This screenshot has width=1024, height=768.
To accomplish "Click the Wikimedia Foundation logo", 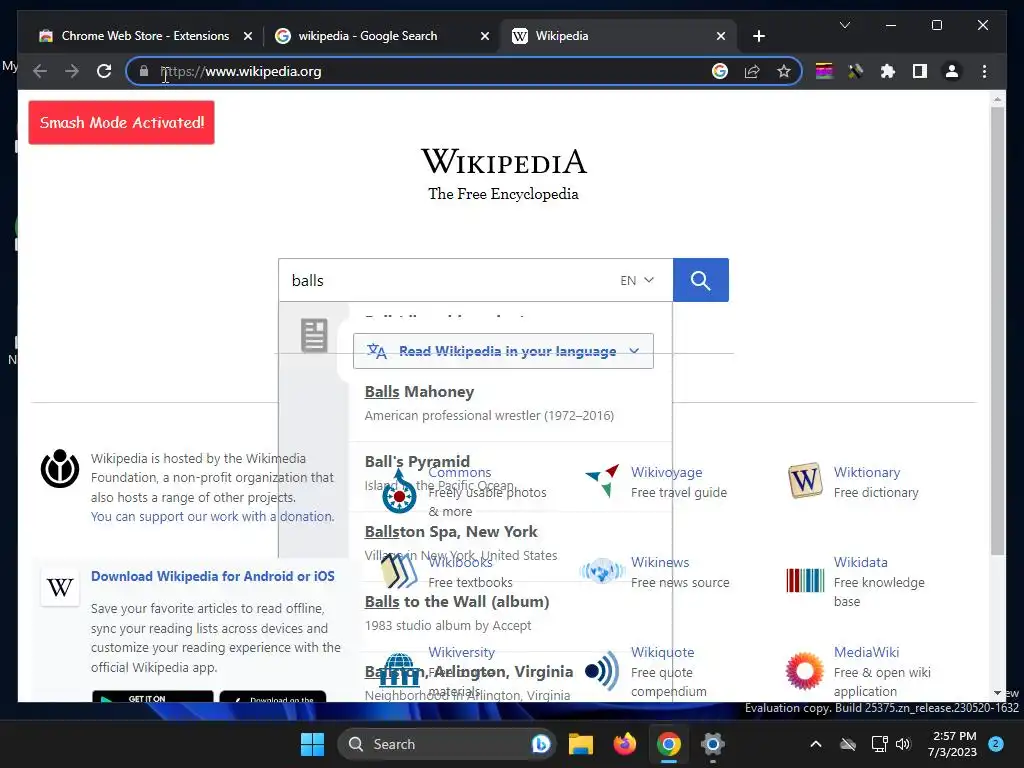I will pyautogui.click(x=59, y=468).
